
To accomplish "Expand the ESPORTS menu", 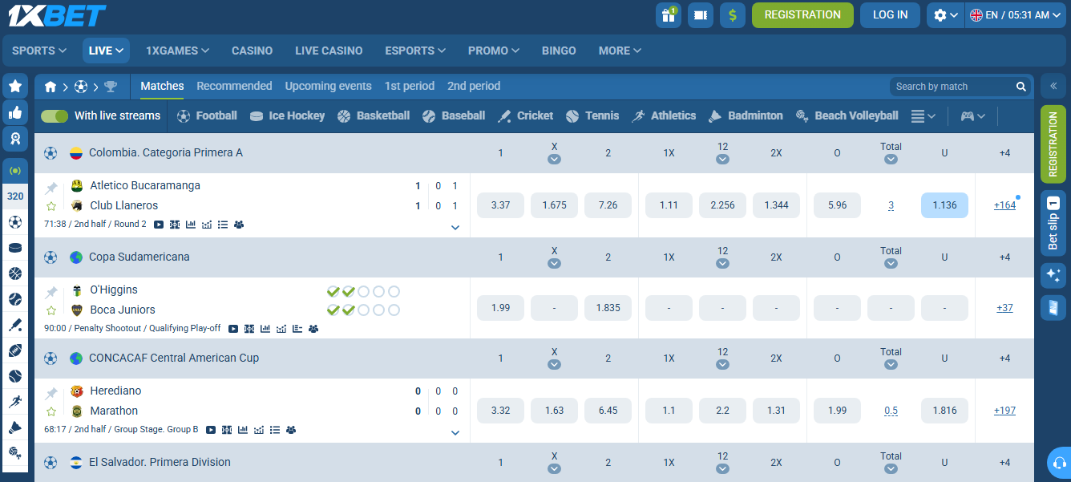I will [x=415, y=51].
